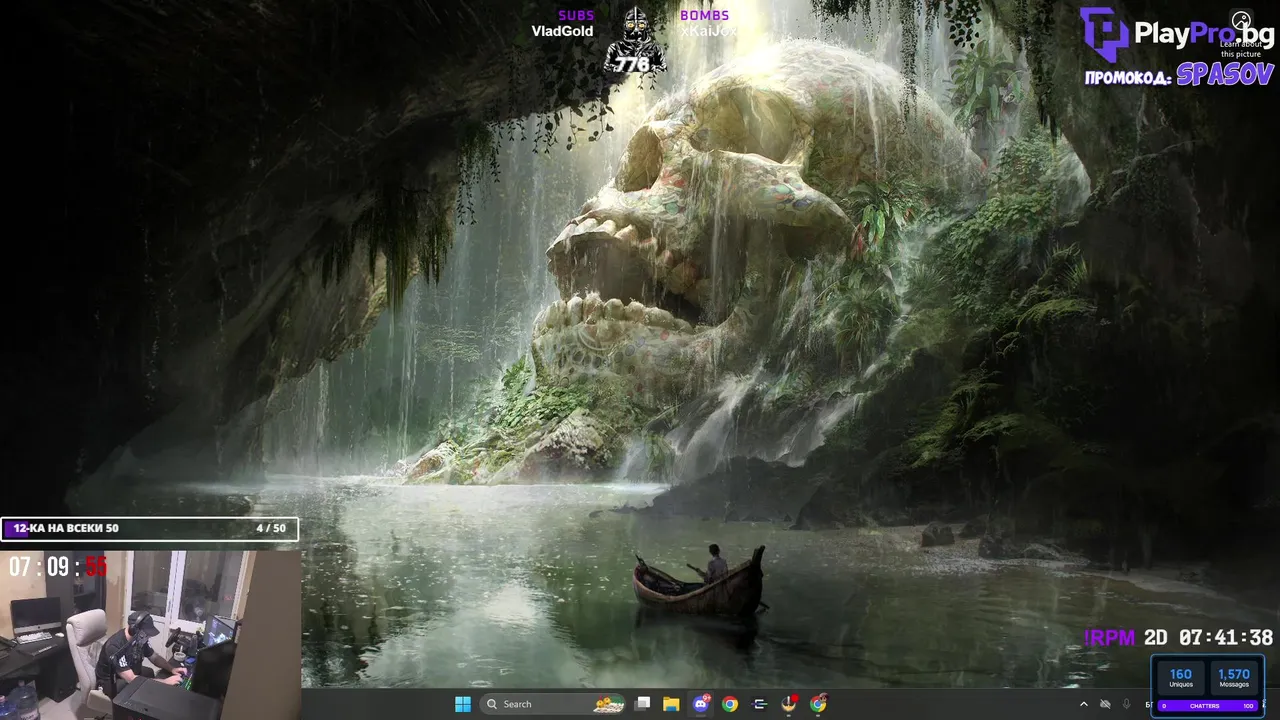Viewport: 1280px width, 720px height.
Task: Open the Windows Start menu
Action: (462, 704)
